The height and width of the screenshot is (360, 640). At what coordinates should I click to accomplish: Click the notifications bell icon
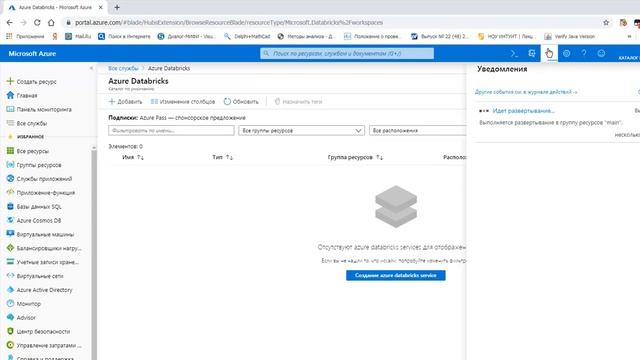point(549,53)
